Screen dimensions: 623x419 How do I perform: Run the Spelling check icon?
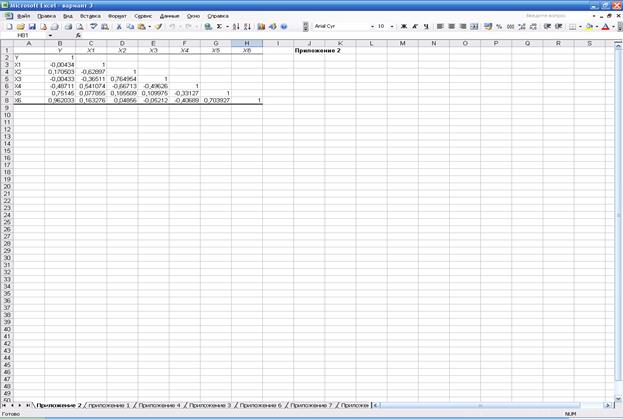(x=93, y=27)
